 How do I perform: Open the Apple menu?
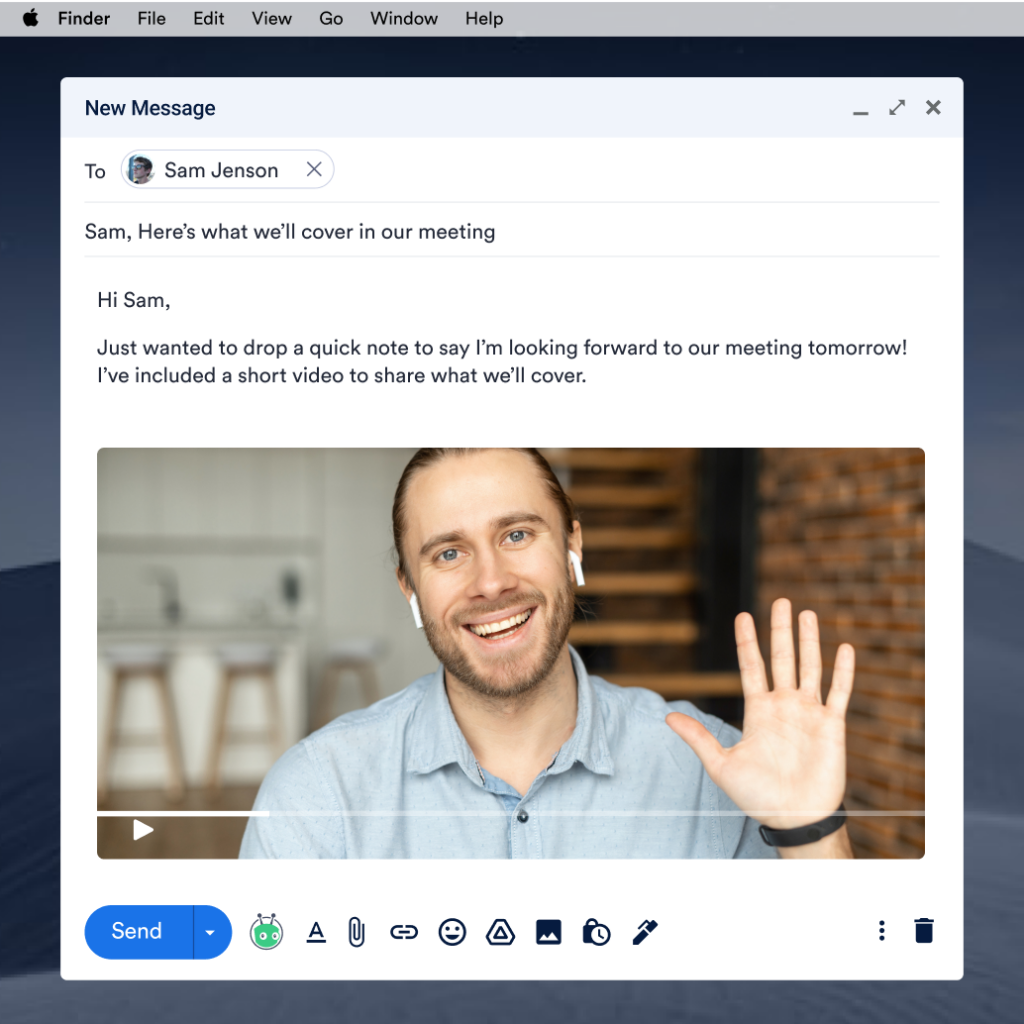point(30,18)
